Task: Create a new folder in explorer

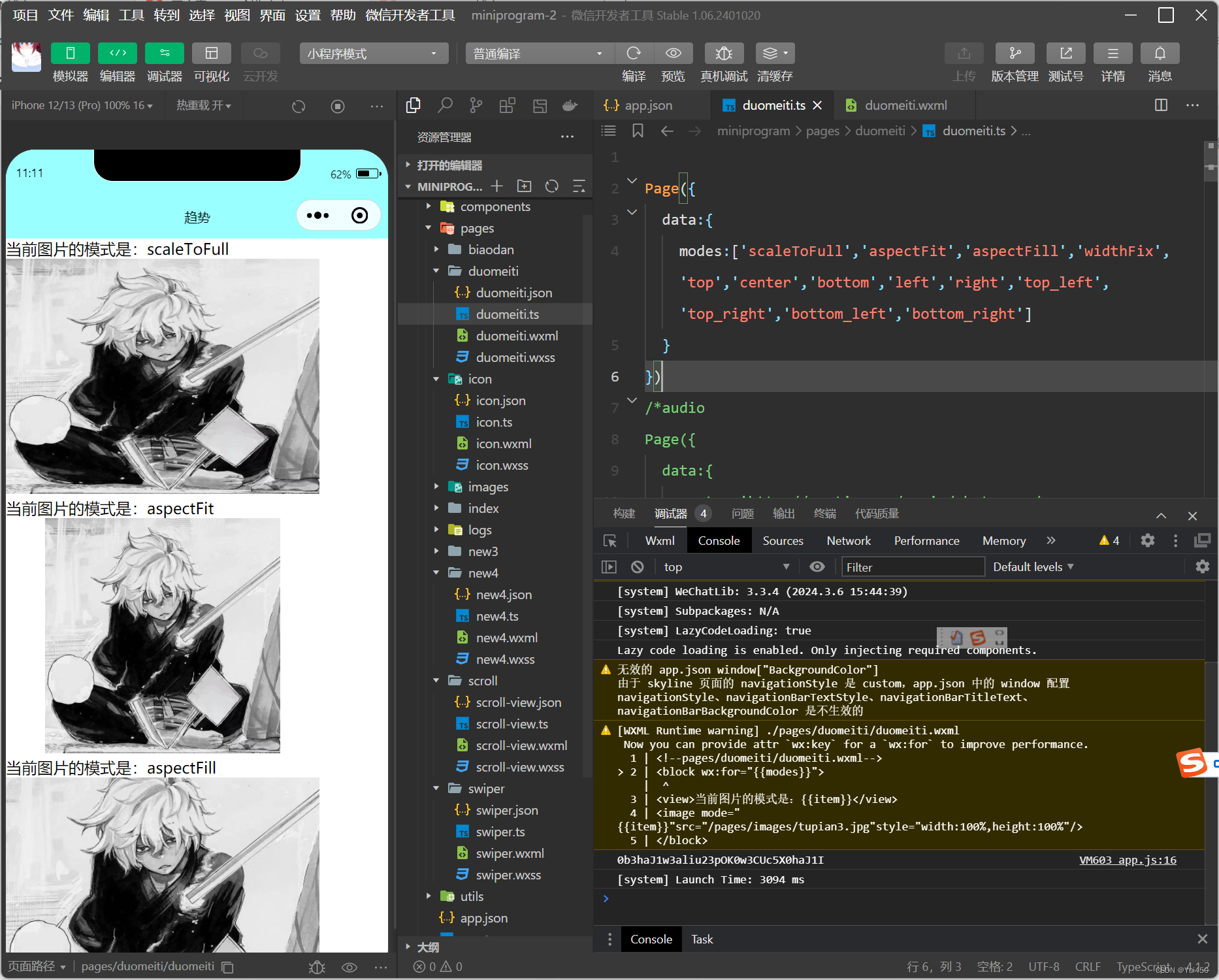Action: coord(524,186)
